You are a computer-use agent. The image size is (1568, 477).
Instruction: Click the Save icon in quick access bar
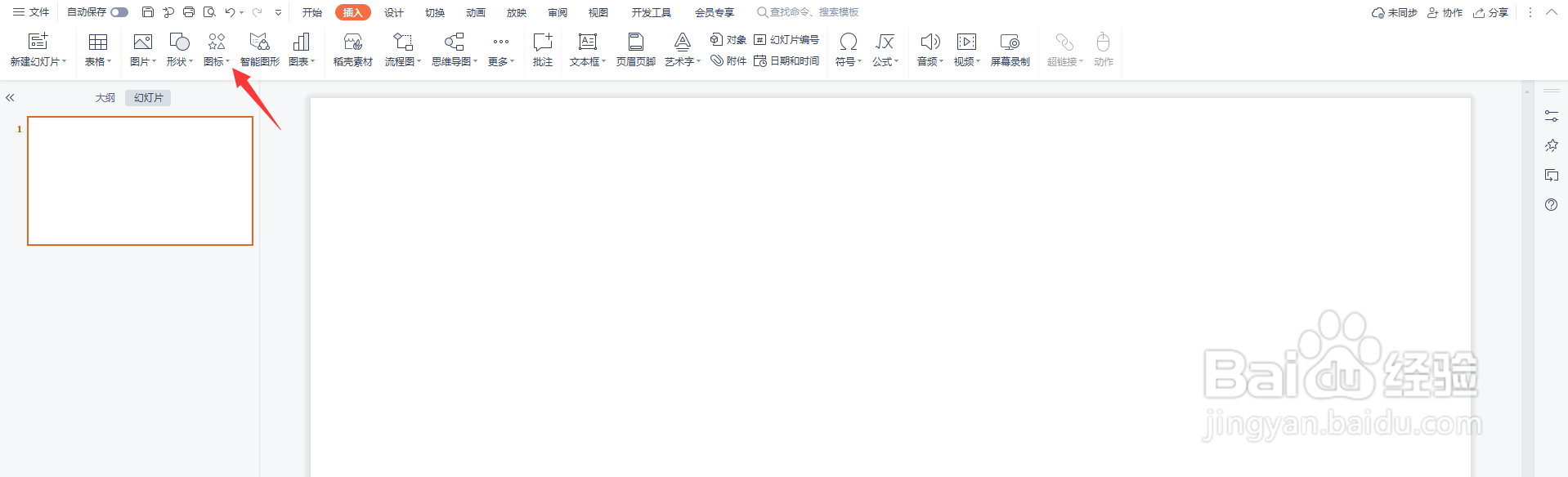pos(148,12)
